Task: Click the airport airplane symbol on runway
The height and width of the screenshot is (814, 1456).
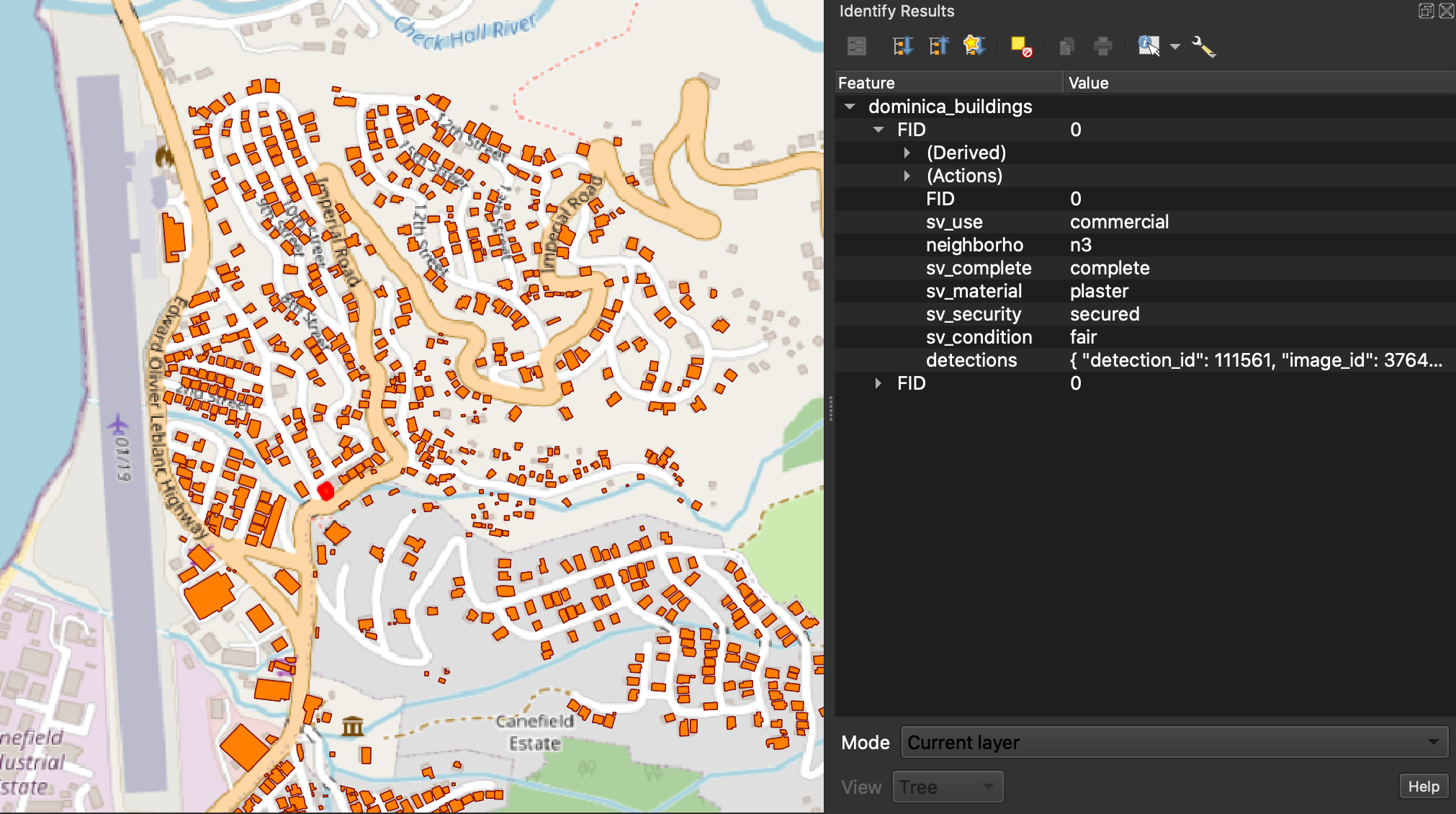Action: click(118, 425)
